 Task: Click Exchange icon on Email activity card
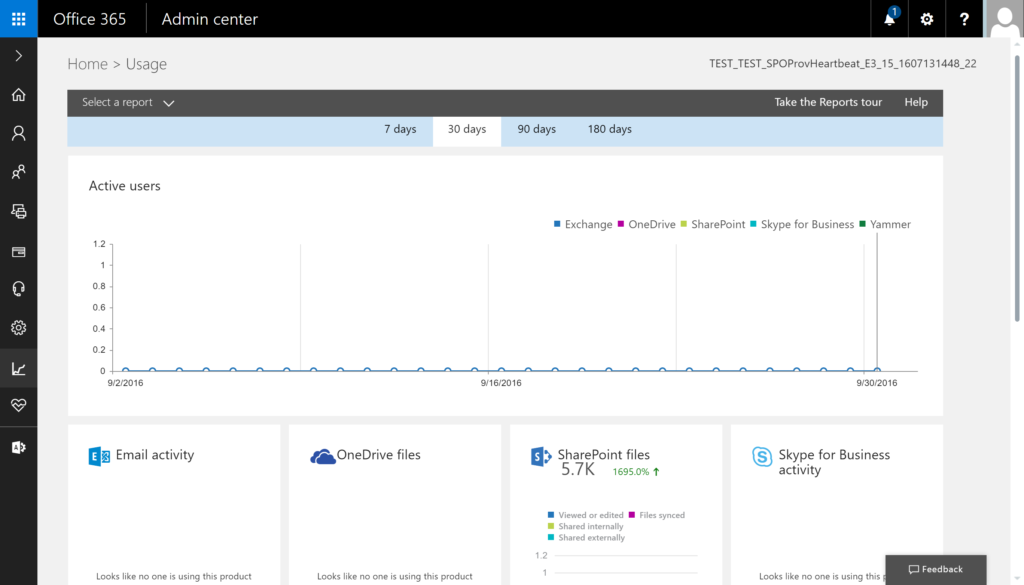(x=99, y=456)
